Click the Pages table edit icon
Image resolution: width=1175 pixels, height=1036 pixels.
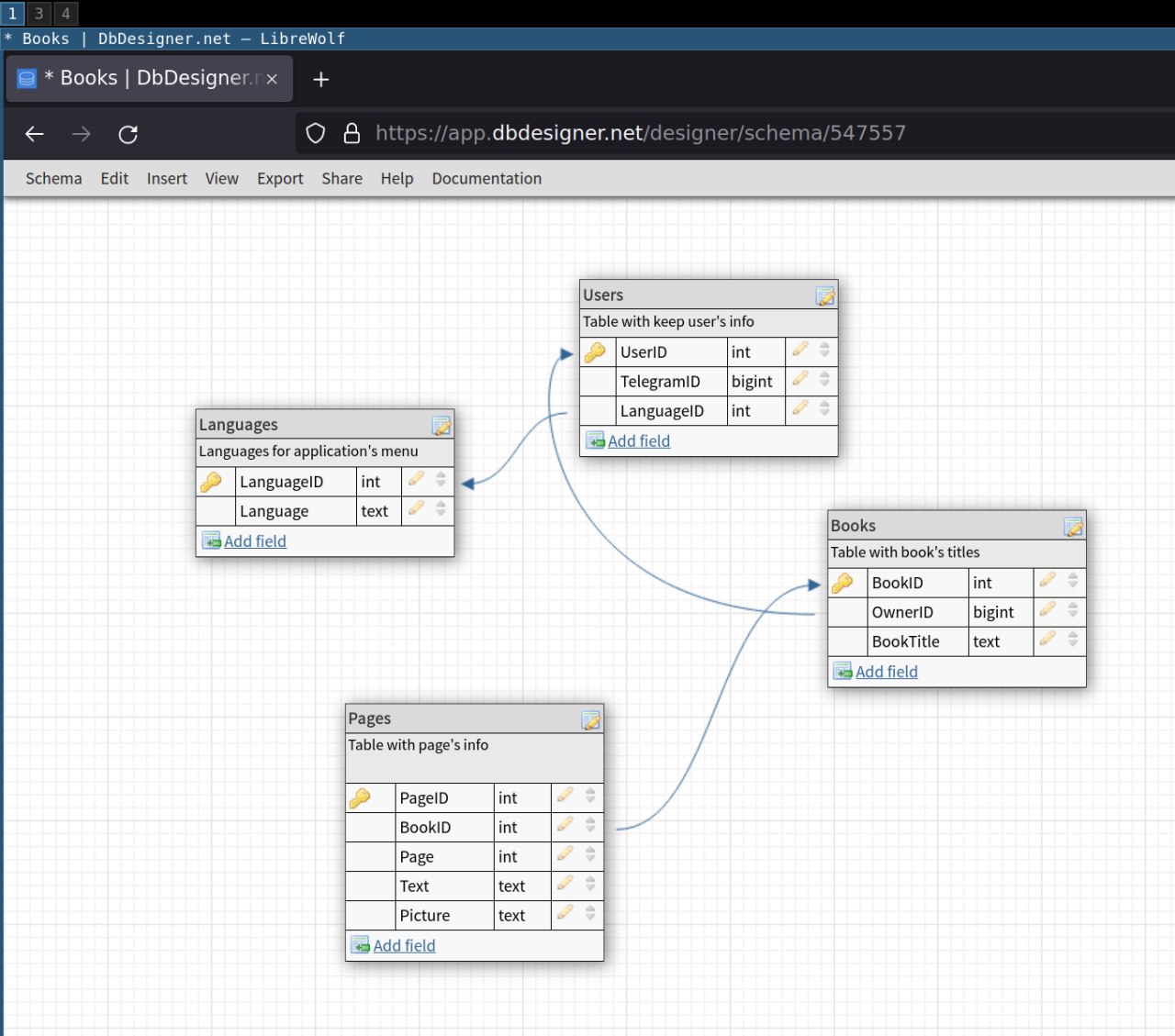click(x=591, y=720)
